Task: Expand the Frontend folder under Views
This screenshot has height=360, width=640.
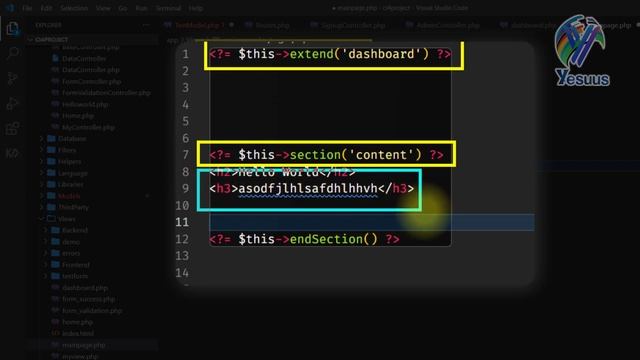Action: (x=76, y=264)
